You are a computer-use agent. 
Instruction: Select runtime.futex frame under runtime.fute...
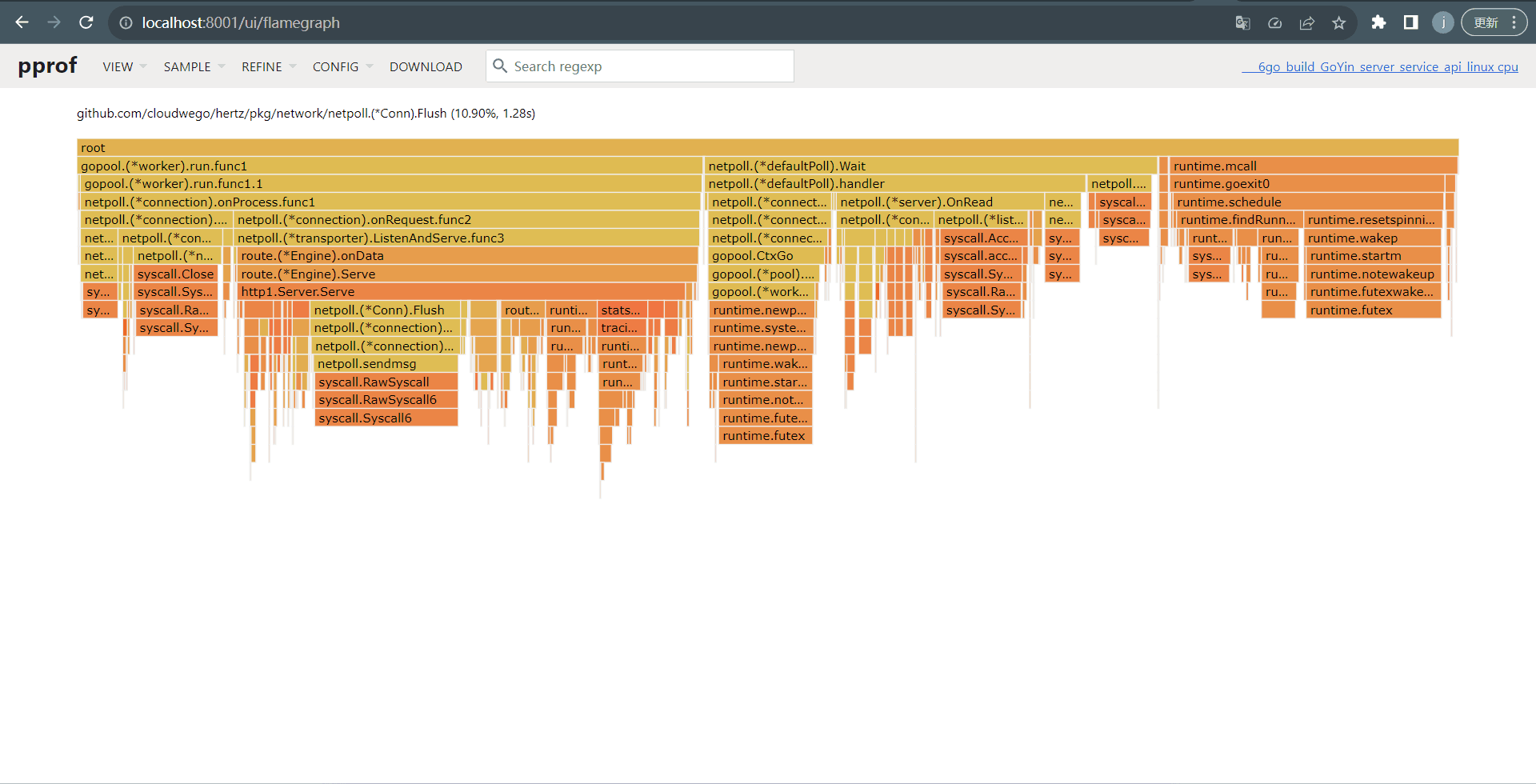pos(765,435)
